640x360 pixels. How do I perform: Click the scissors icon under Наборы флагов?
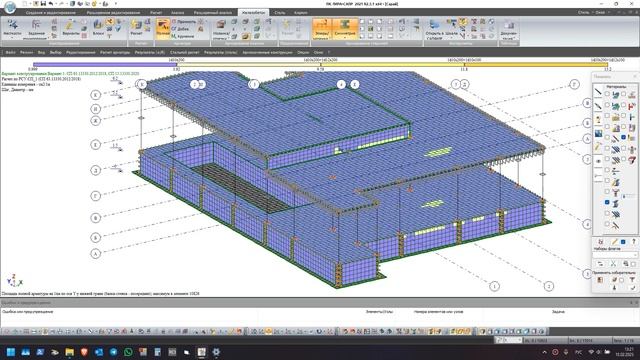click(613, 264)
